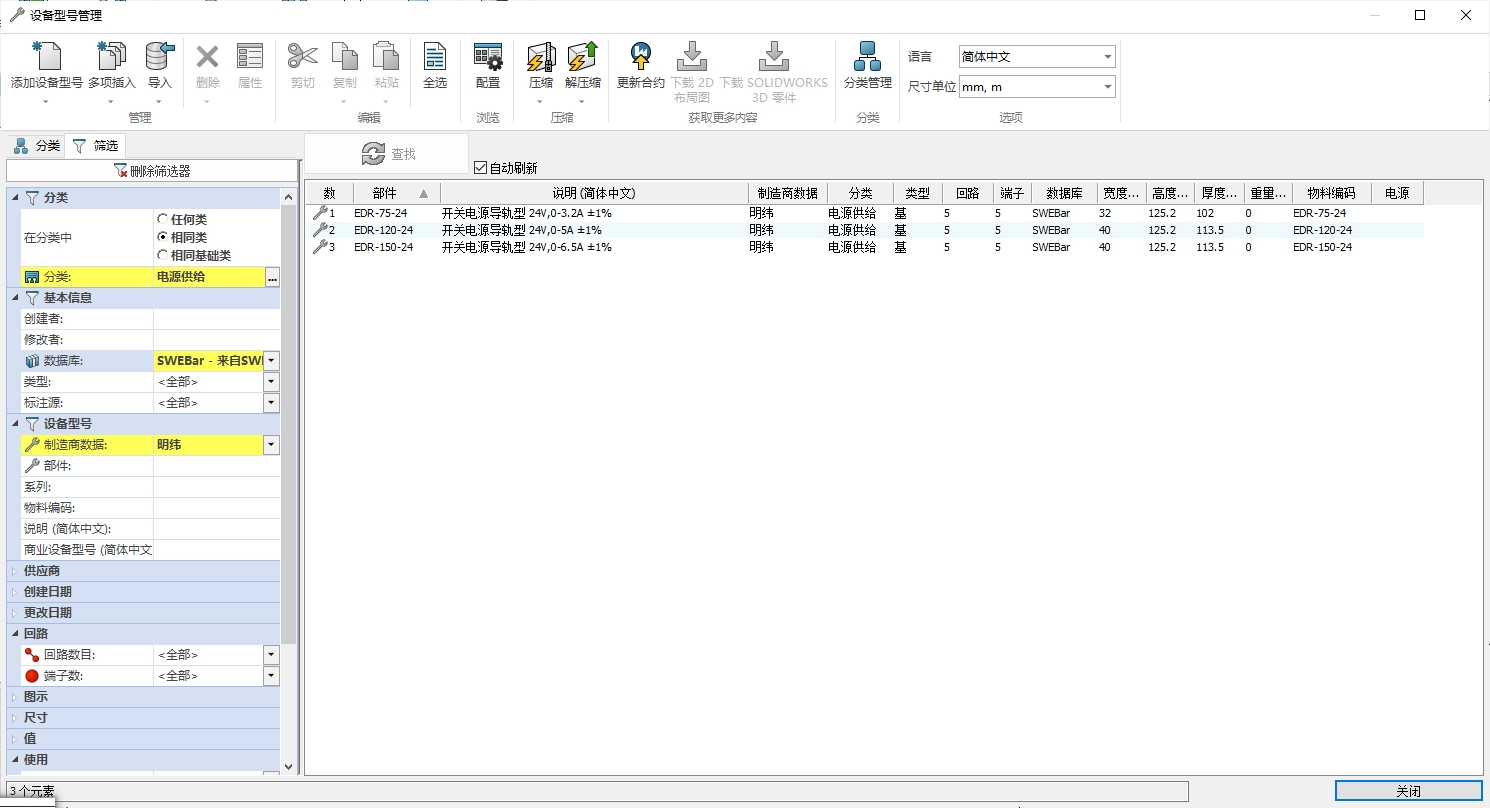The image size is (1490, 808).
Task: Toggle the 自动刷新 checkbox
Action: coord(480,168)
